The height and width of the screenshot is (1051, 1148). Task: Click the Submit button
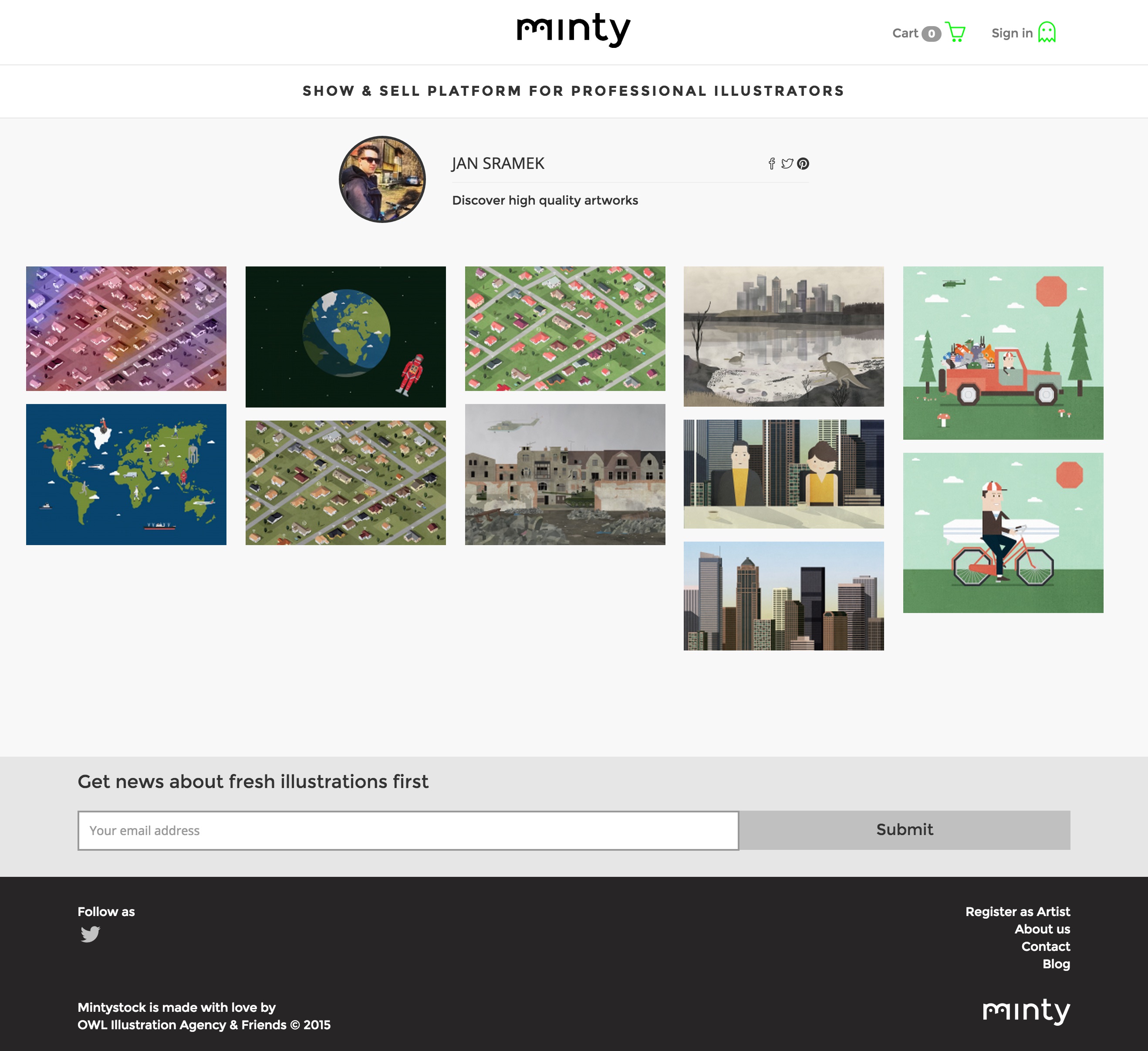point(905,830)
